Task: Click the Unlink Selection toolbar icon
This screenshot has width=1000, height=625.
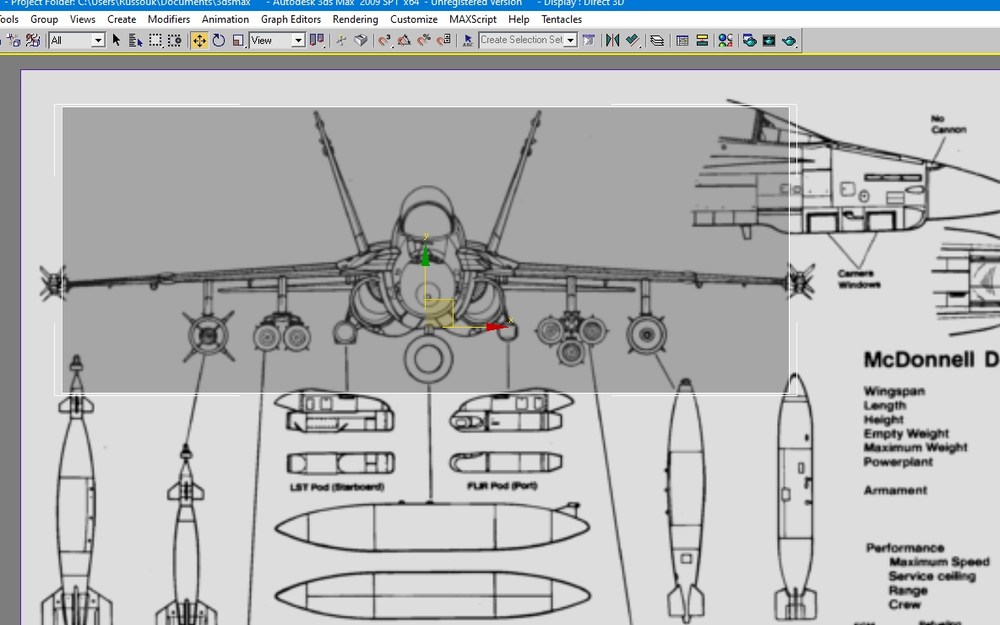Action: (13, 40)
